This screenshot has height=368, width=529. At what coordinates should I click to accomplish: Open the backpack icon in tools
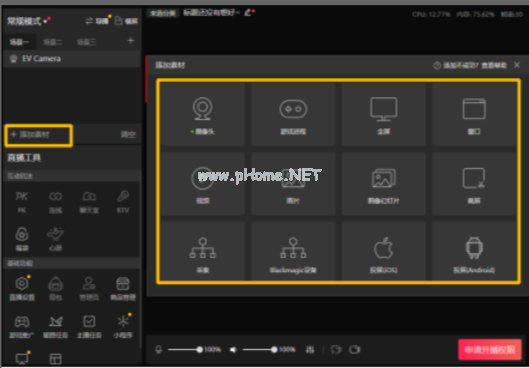tap(56, 289)
